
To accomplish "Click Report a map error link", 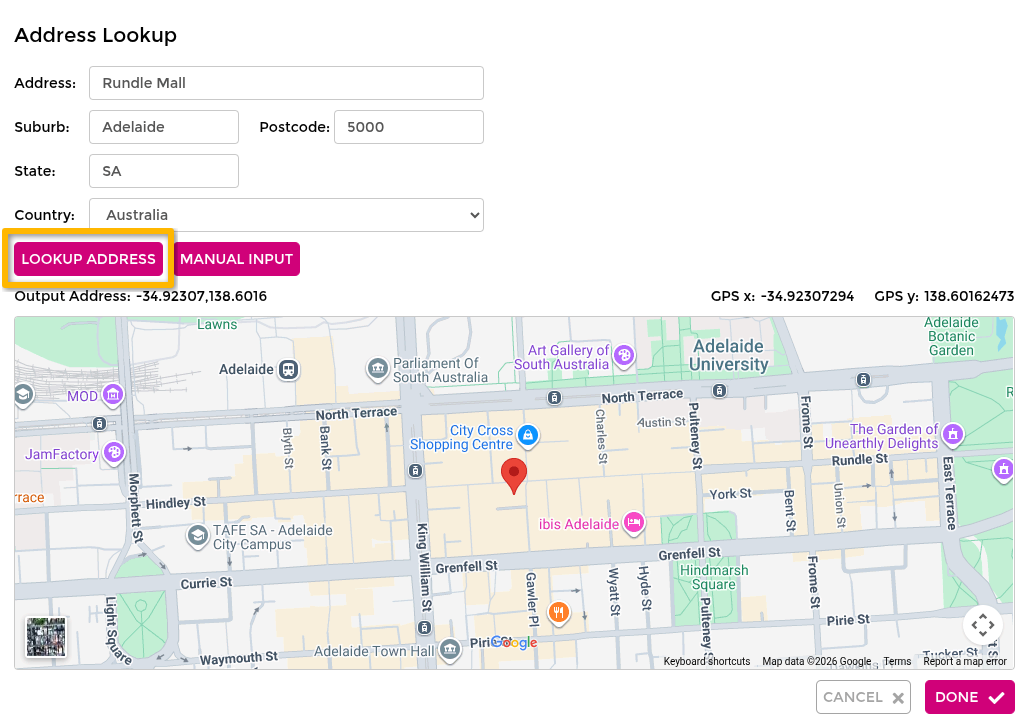I will [x=965, y=661].
